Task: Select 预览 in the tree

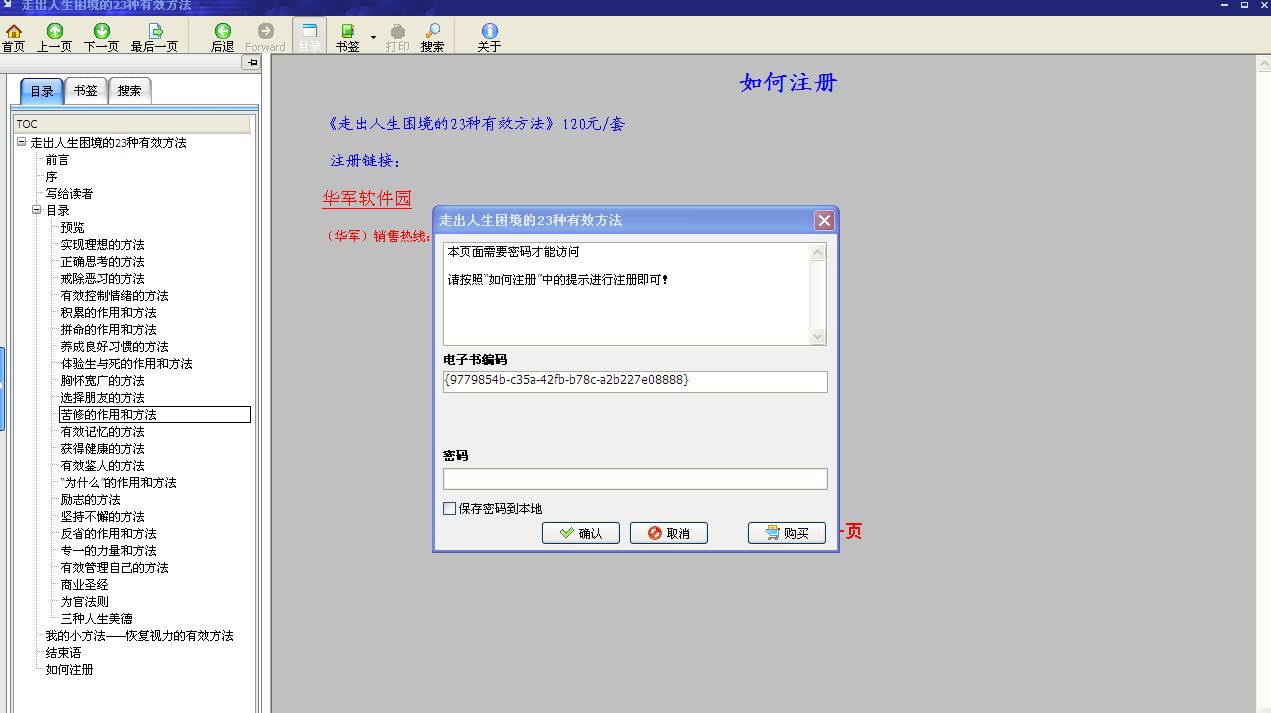Action: (72, 228)
